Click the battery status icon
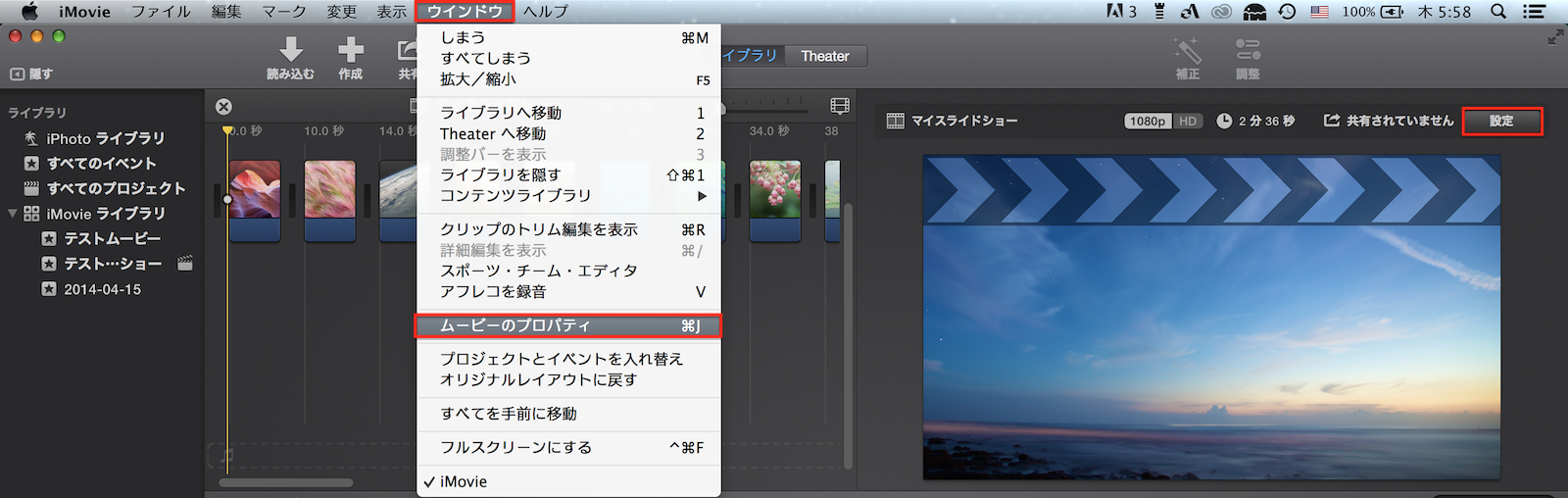Screen dimensions: 1568x498 click(x=1393, y=12)
